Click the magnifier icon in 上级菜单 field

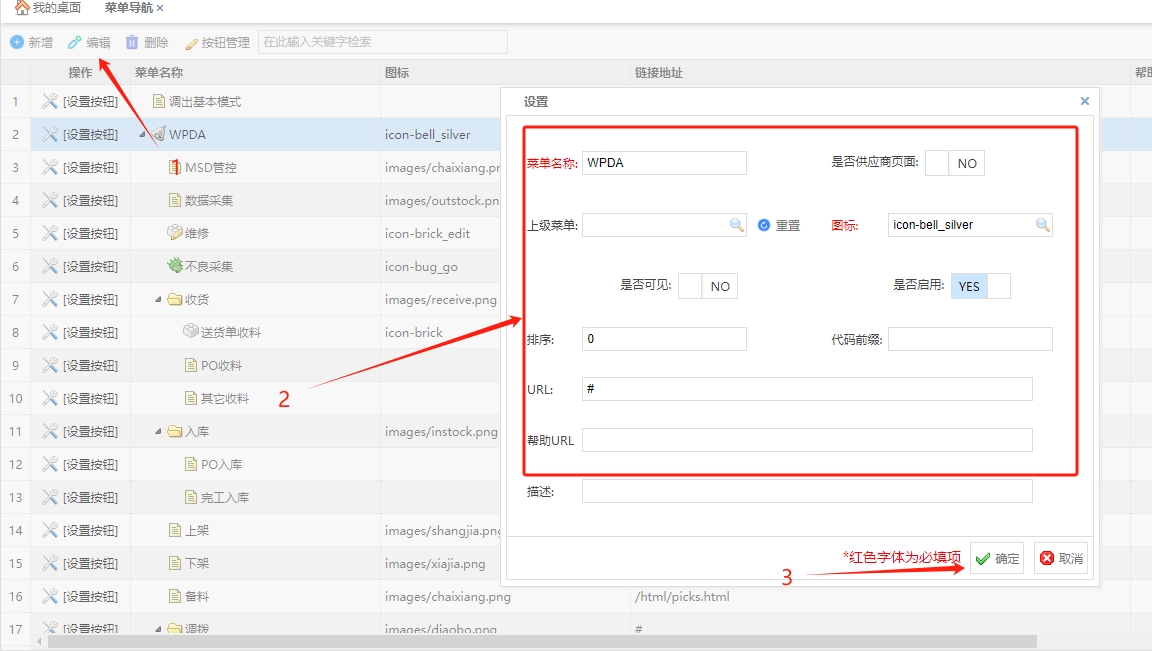736,225
